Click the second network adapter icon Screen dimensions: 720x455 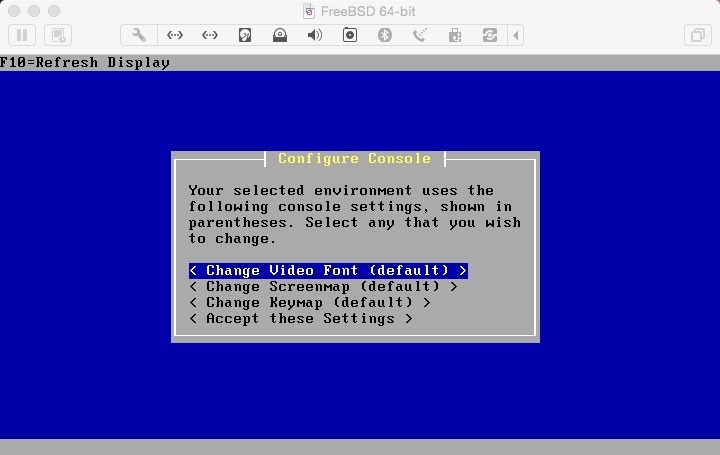(210, 35)
